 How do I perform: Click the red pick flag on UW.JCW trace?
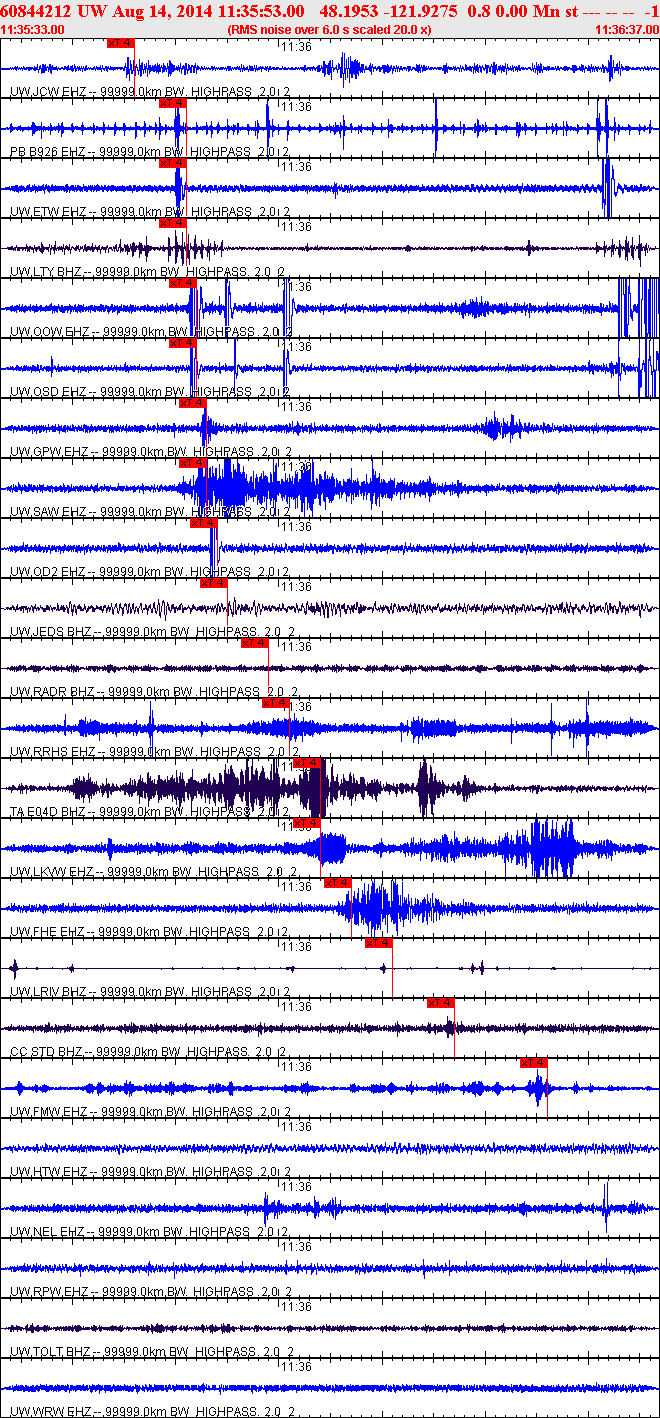(120, 43)
